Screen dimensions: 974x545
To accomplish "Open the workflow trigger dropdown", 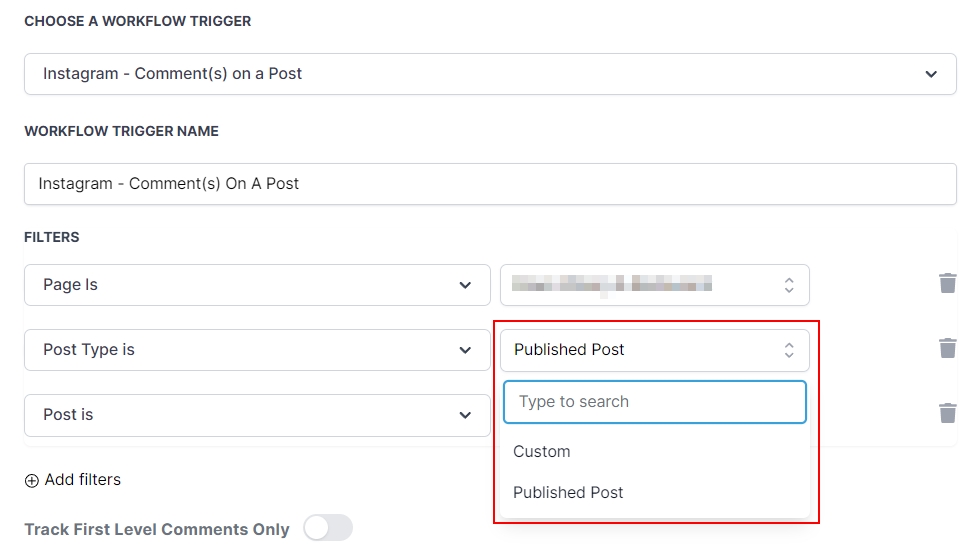I will point(490,74).
